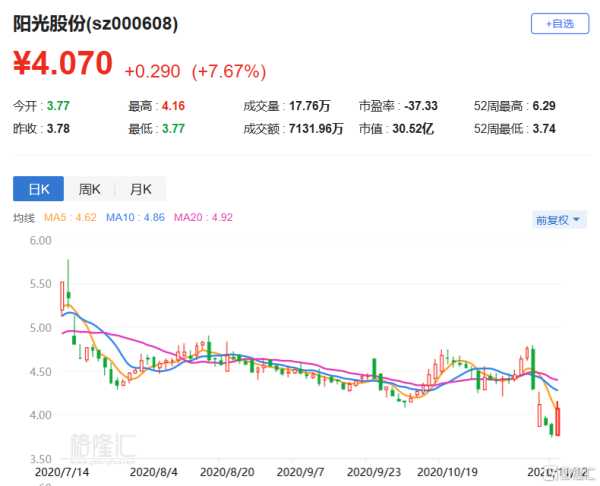Image resolution: width=600 pixels, height=486 pixels.
Task: Click the current price ¥4.070
Action: (x=62, y=66)
